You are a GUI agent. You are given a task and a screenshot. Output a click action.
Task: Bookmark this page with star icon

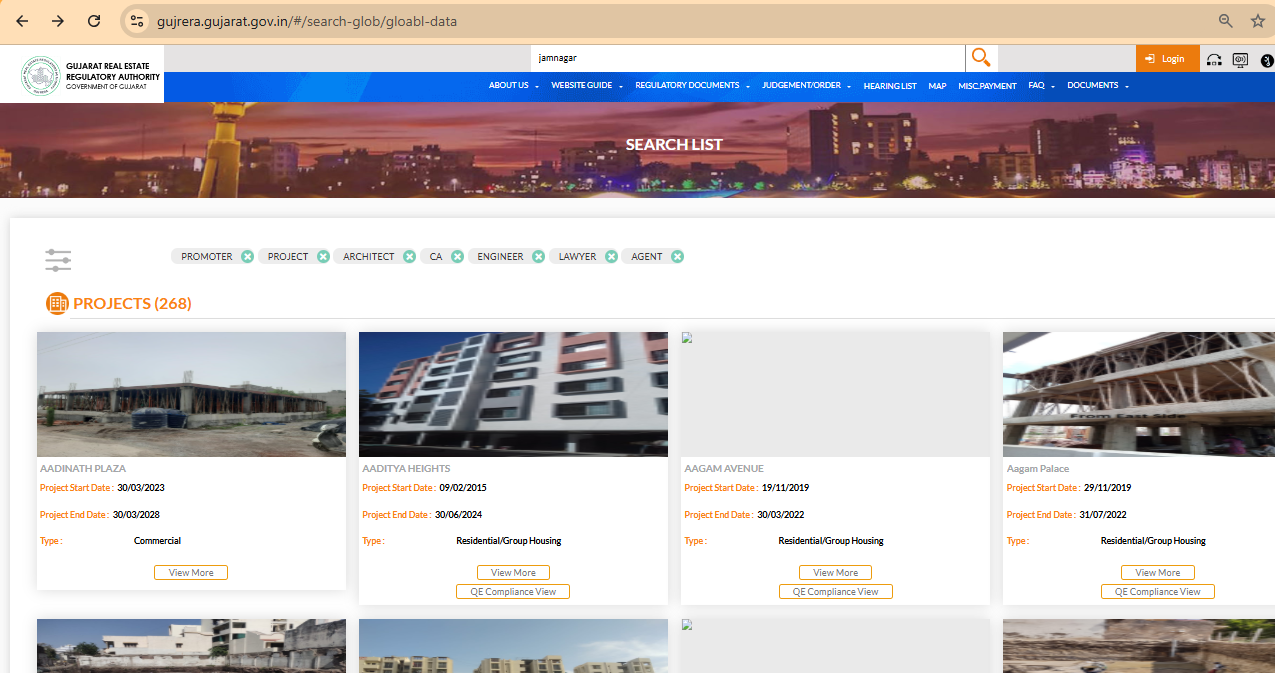[x=1257, y=21]
